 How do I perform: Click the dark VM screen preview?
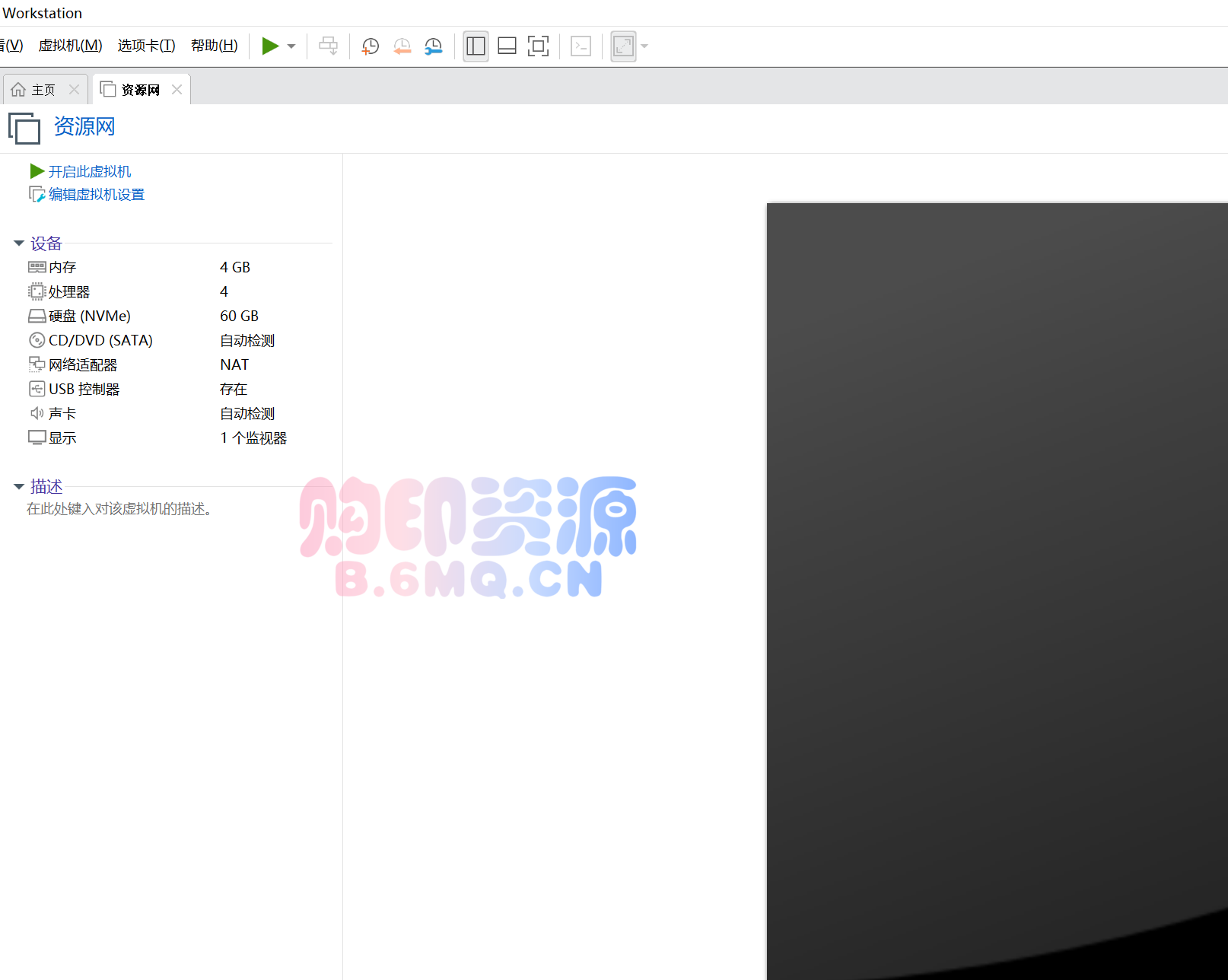(997, 591)
